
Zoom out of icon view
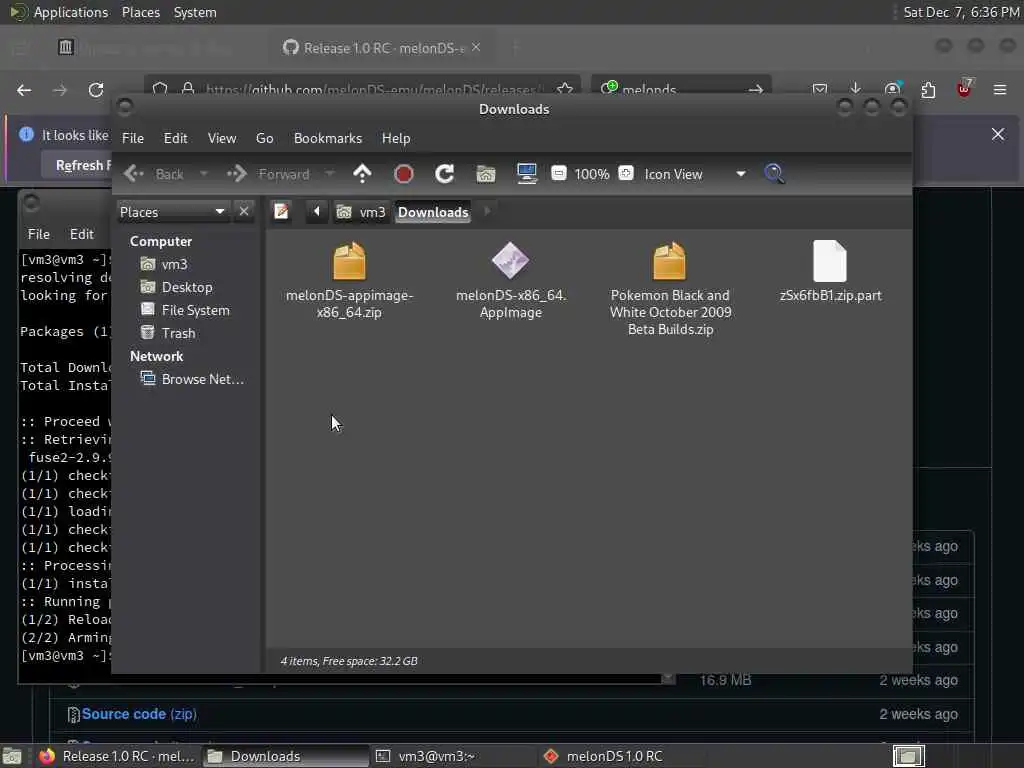pyautogui.click(x=559, y=174)
